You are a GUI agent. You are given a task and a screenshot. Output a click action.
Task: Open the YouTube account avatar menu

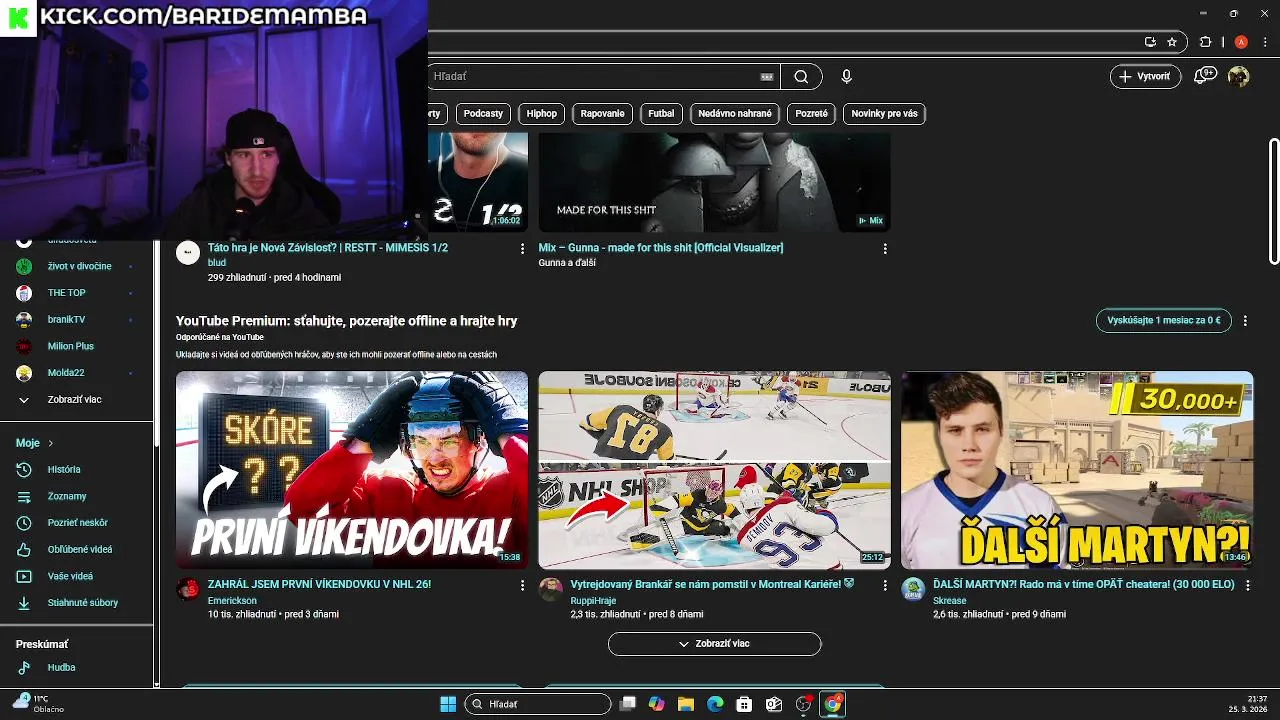[x=1239, y=76]
